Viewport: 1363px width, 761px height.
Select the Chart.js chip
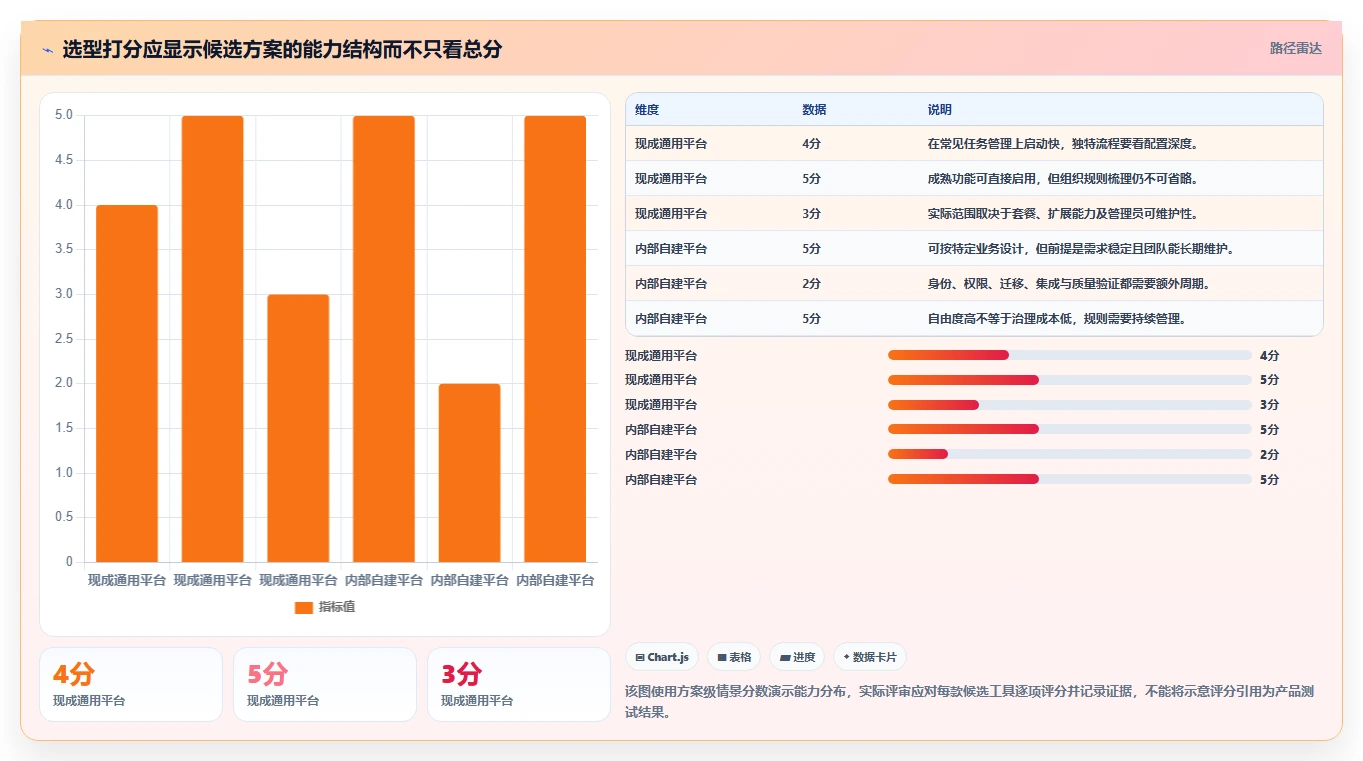tap(662, 657)
